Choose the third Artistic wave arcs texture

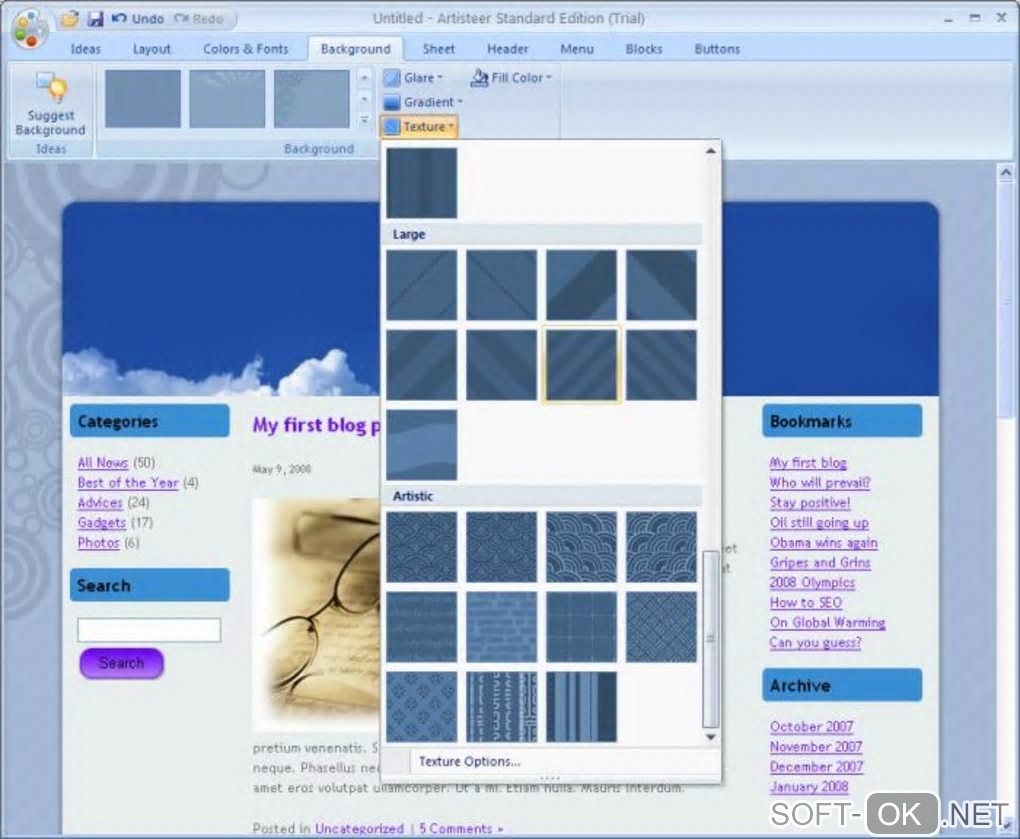582,547
